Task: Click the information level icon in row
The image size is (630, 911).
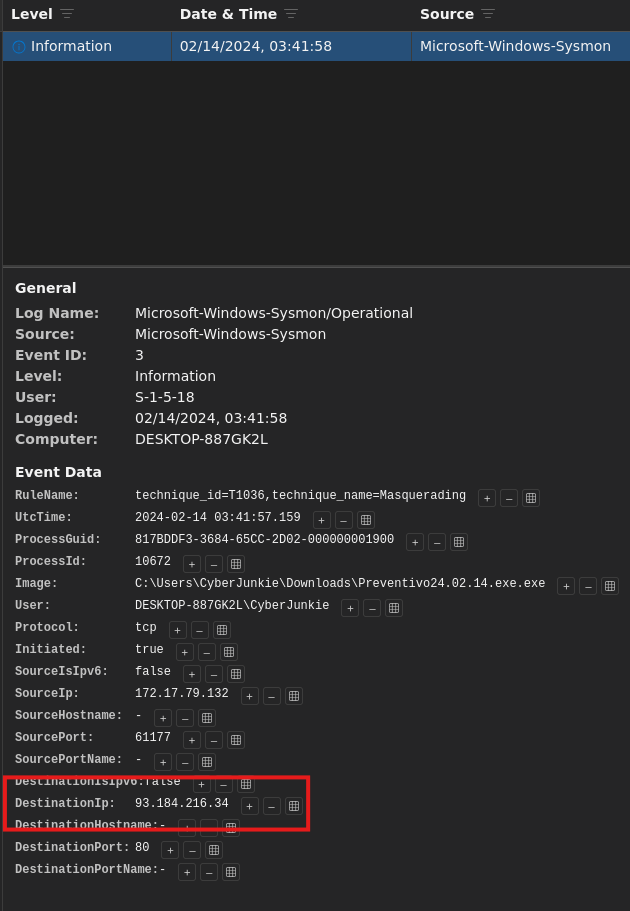Action: (19, 47)
